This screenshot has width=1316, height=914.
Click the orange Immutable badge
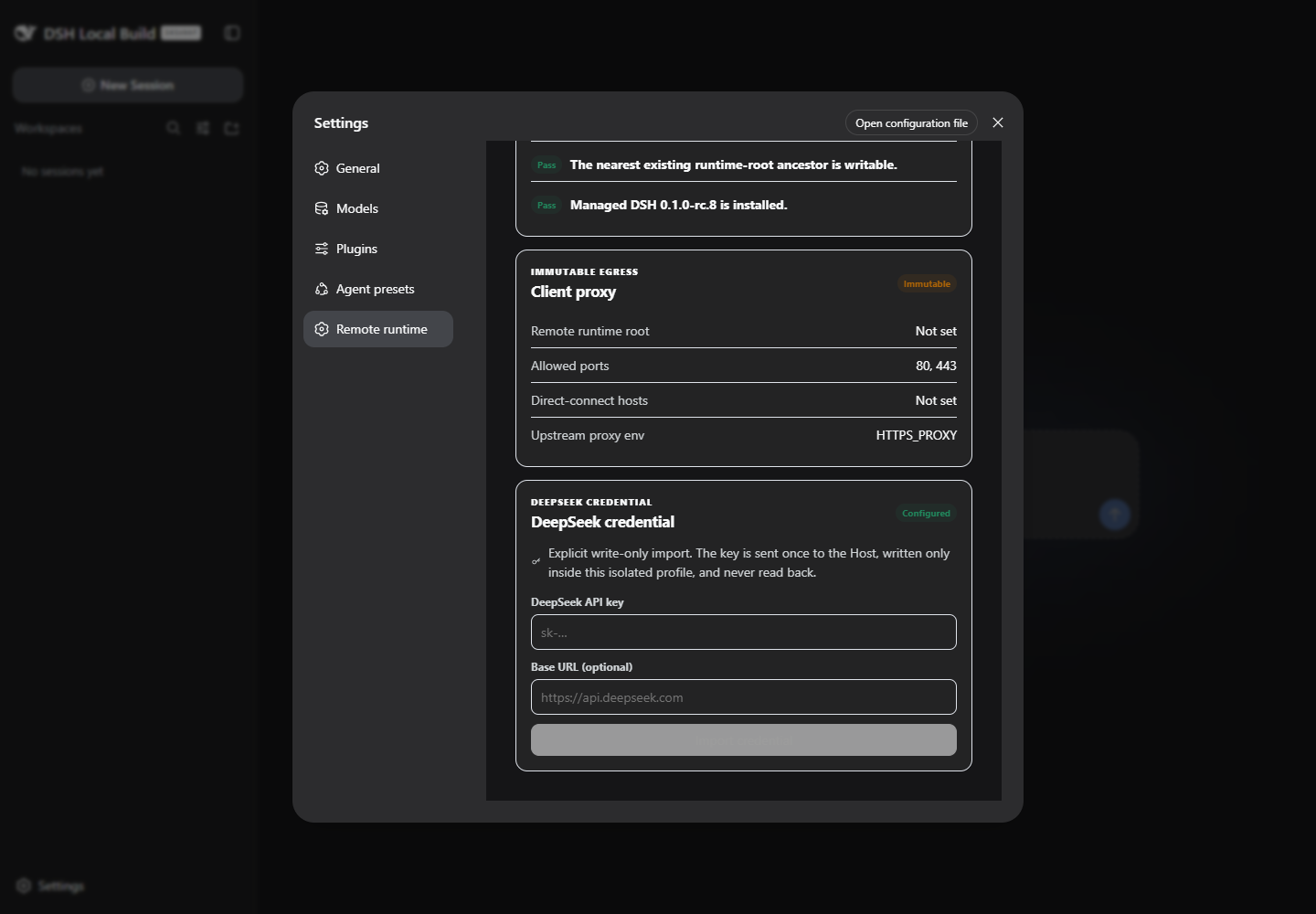click(x=927, y=284)
